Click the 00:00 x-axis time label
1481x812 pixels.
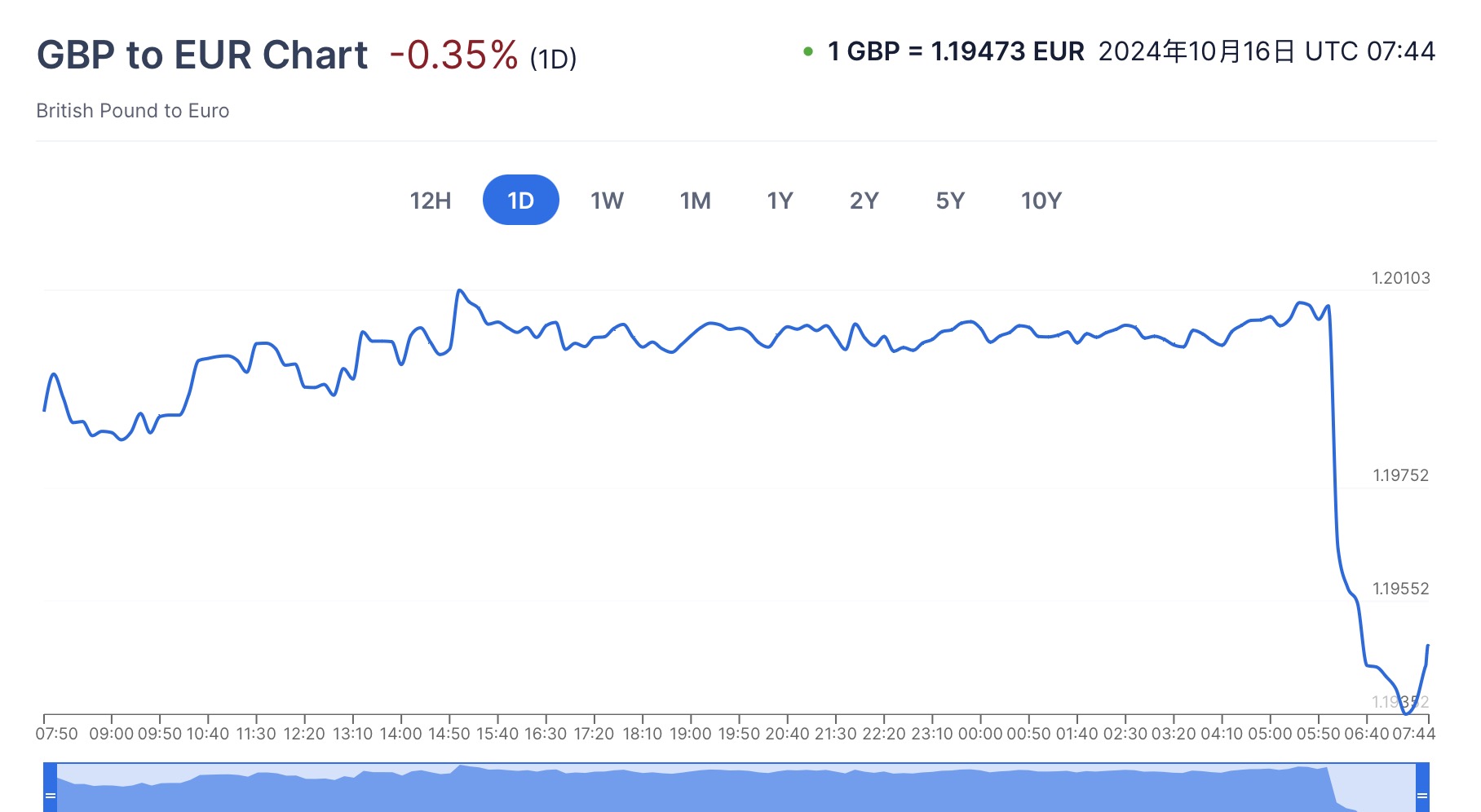pos(979,734)
